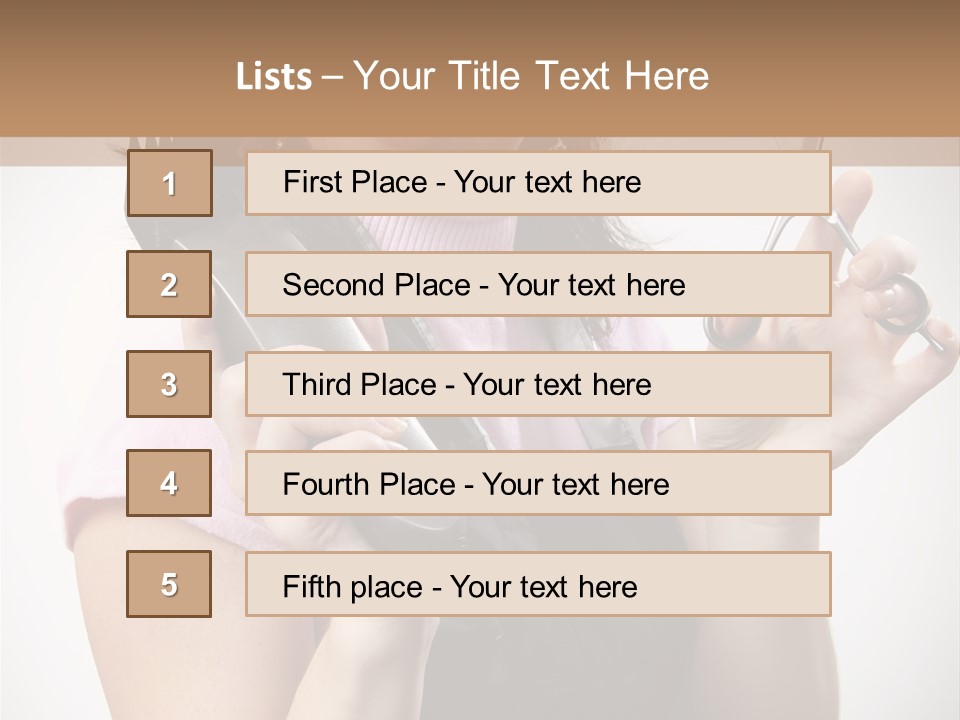Click the number 3 list marker
960x720 pixels.
click(169, 384)
